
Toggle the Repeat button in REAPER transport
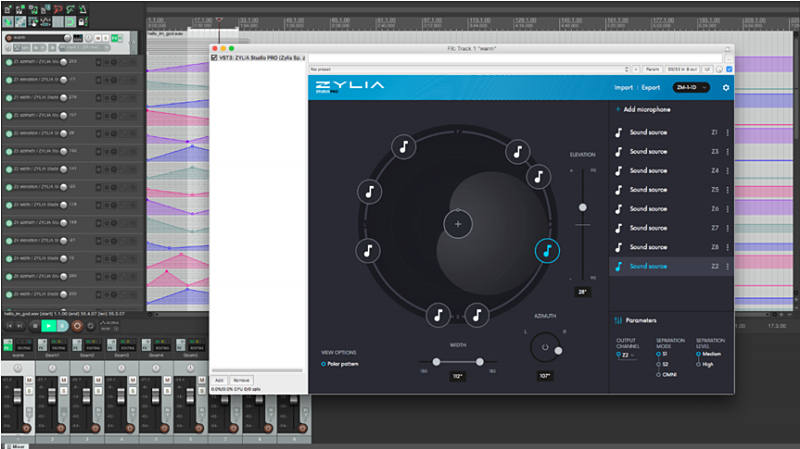pyautogui.click(x=91, y=326)
